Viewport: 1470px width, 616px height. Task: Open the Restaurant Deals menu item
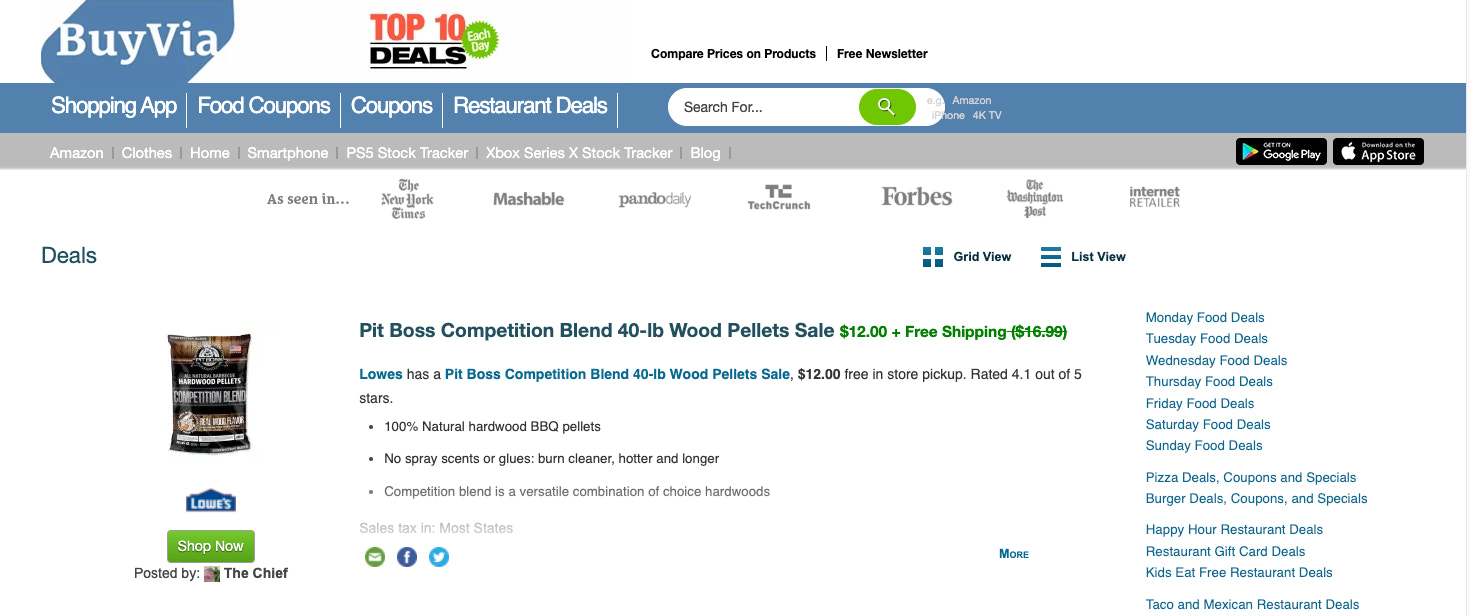coord(530,106)
